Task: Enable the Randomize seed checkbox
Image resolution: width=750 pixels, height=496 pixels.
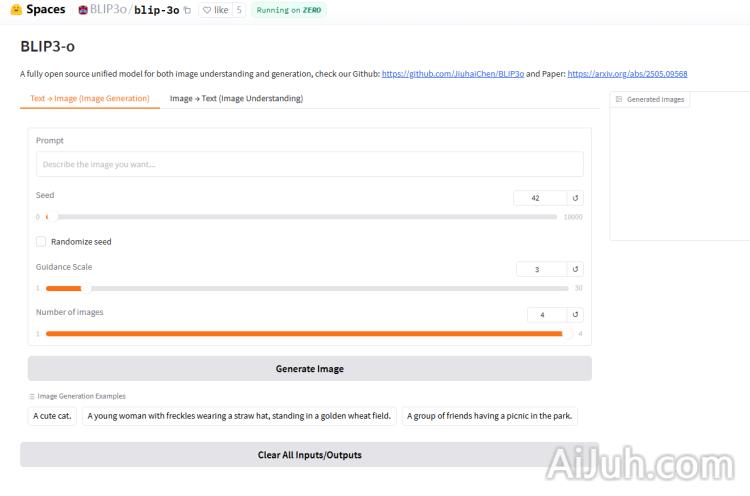Action: pyautogui.click(x=41, y=241)
